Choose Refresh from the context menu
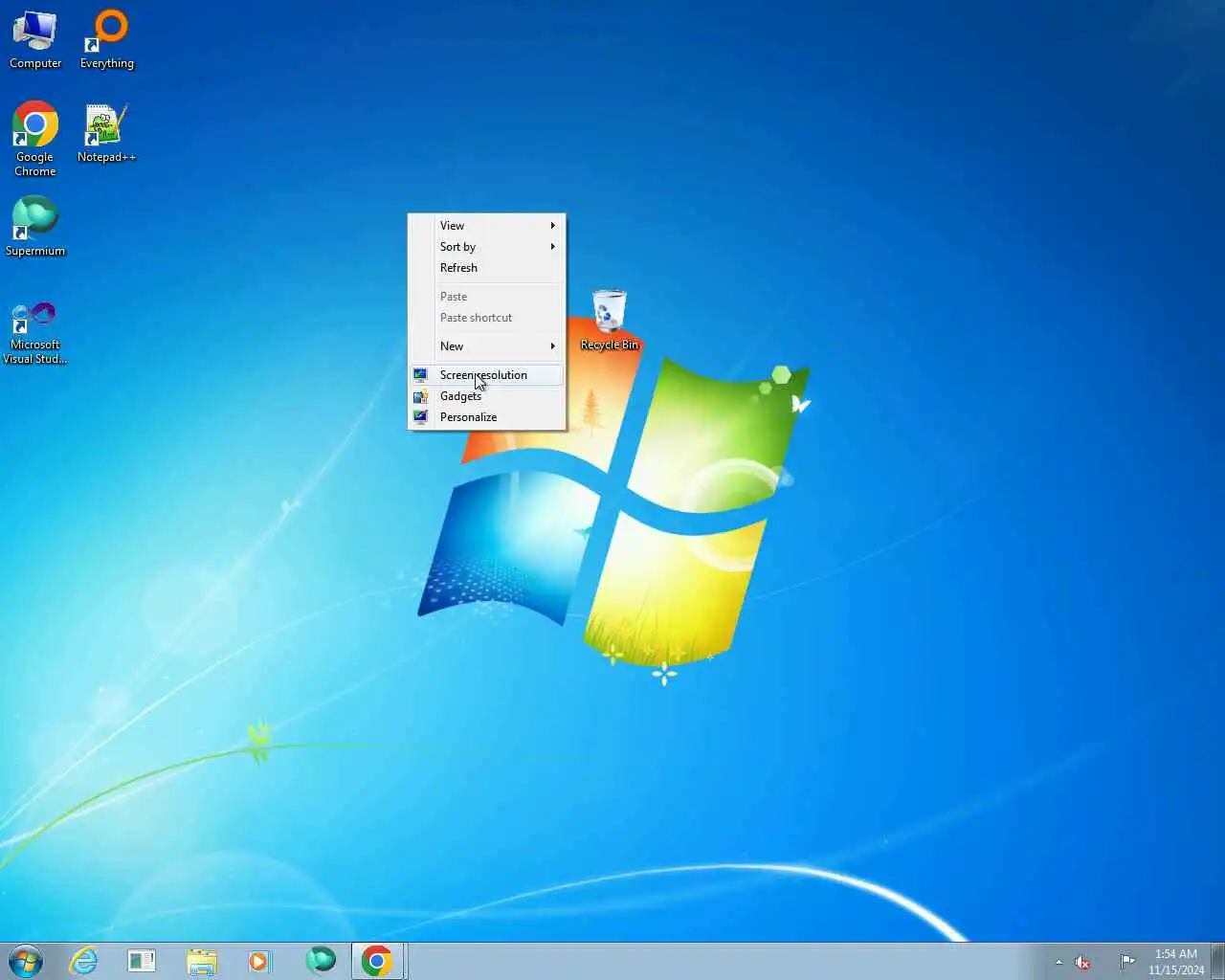 pos(487,268)
